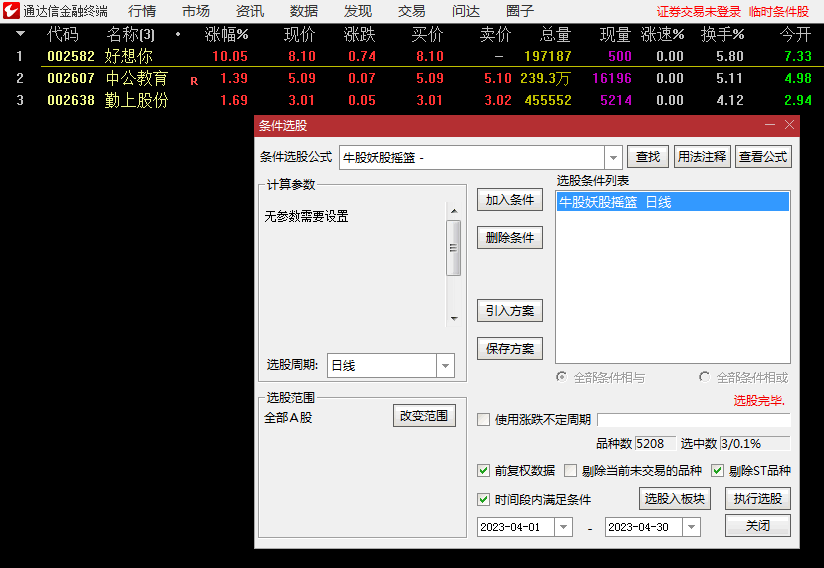This screenshot has height=568, width=824.
Task: Open the 发现 menu
Action: tap(358, 11)
